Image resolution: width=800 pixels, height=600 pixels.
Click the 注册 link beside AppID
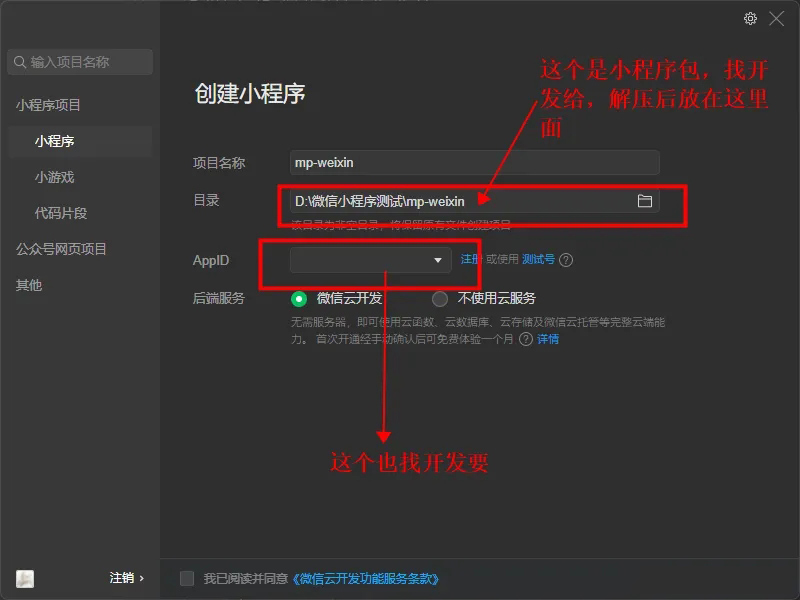pos(471,259)
